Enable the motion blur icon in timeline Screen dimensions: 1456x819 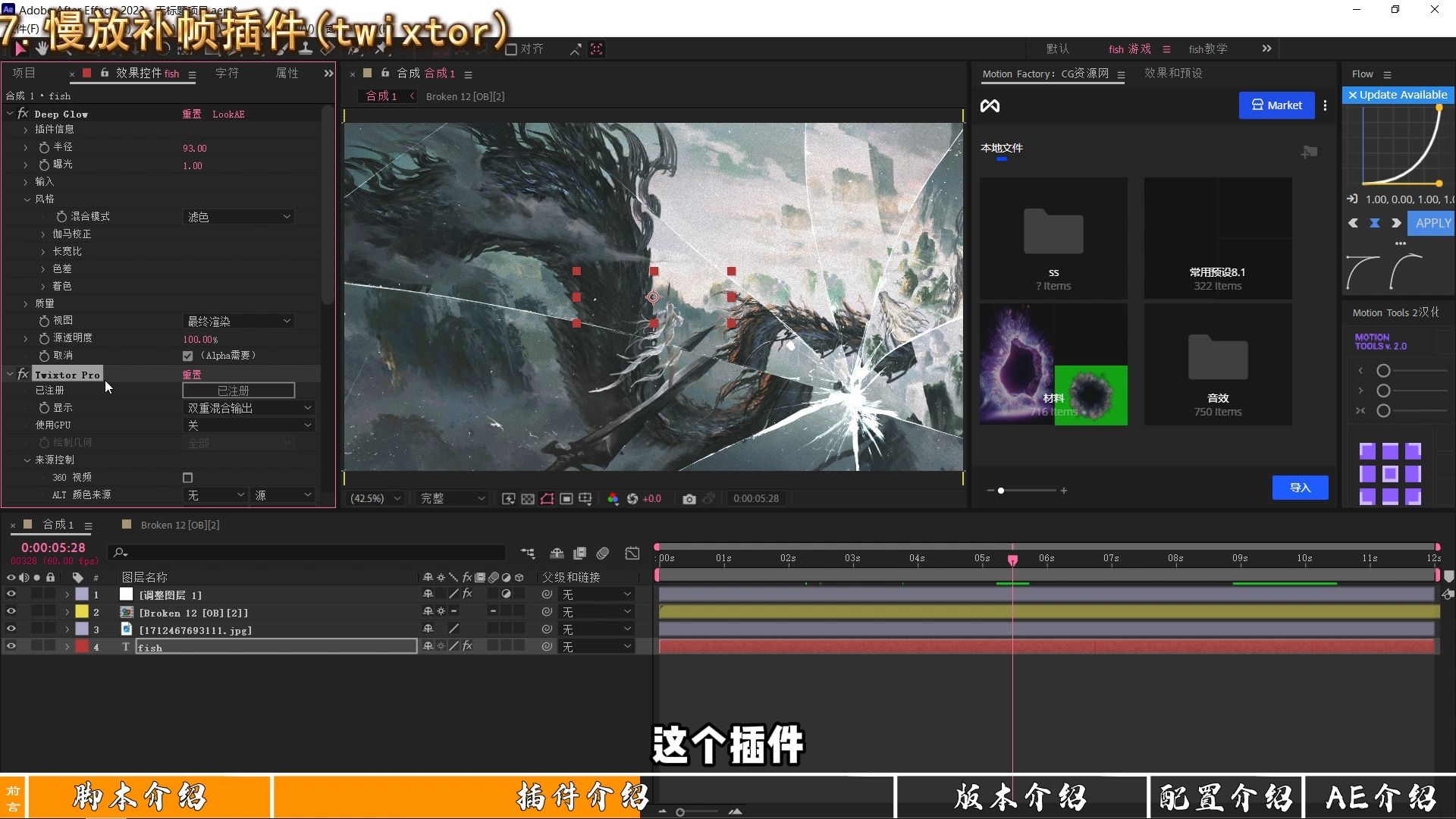point(603,554)
